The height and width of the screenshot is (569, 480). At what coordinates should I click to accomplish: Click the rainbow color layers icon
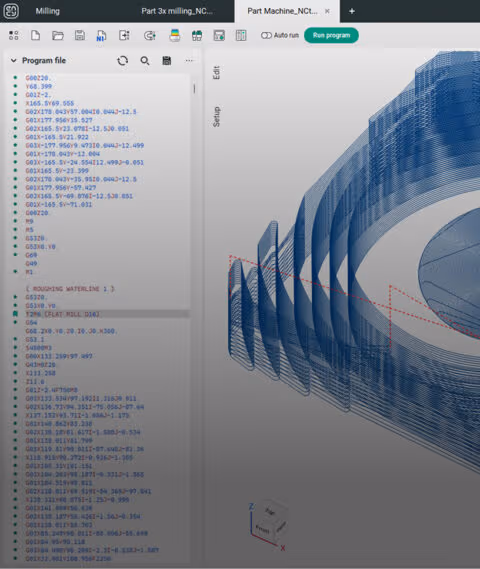175,35
